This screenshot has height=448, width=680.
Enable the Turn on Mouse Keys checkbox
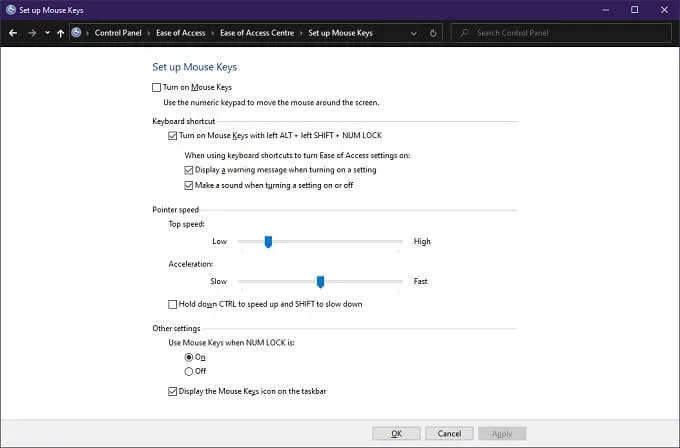coord(157,88)
